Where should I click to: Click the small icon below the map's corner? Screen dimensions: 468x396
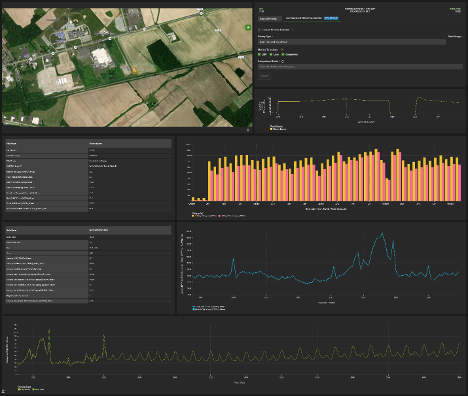point(248,130)
